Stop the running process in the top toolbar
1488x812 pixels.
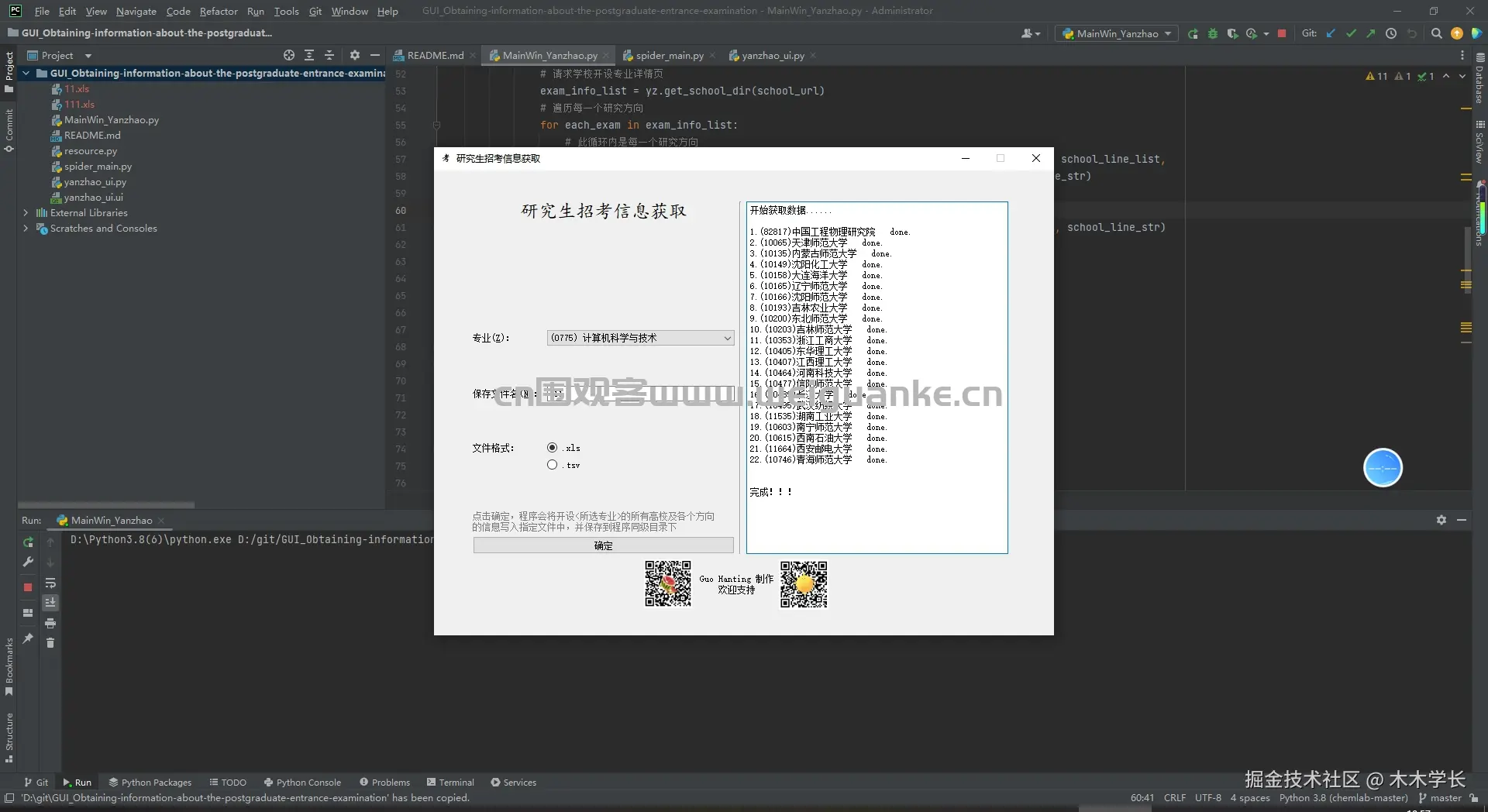click(1282, 33)
